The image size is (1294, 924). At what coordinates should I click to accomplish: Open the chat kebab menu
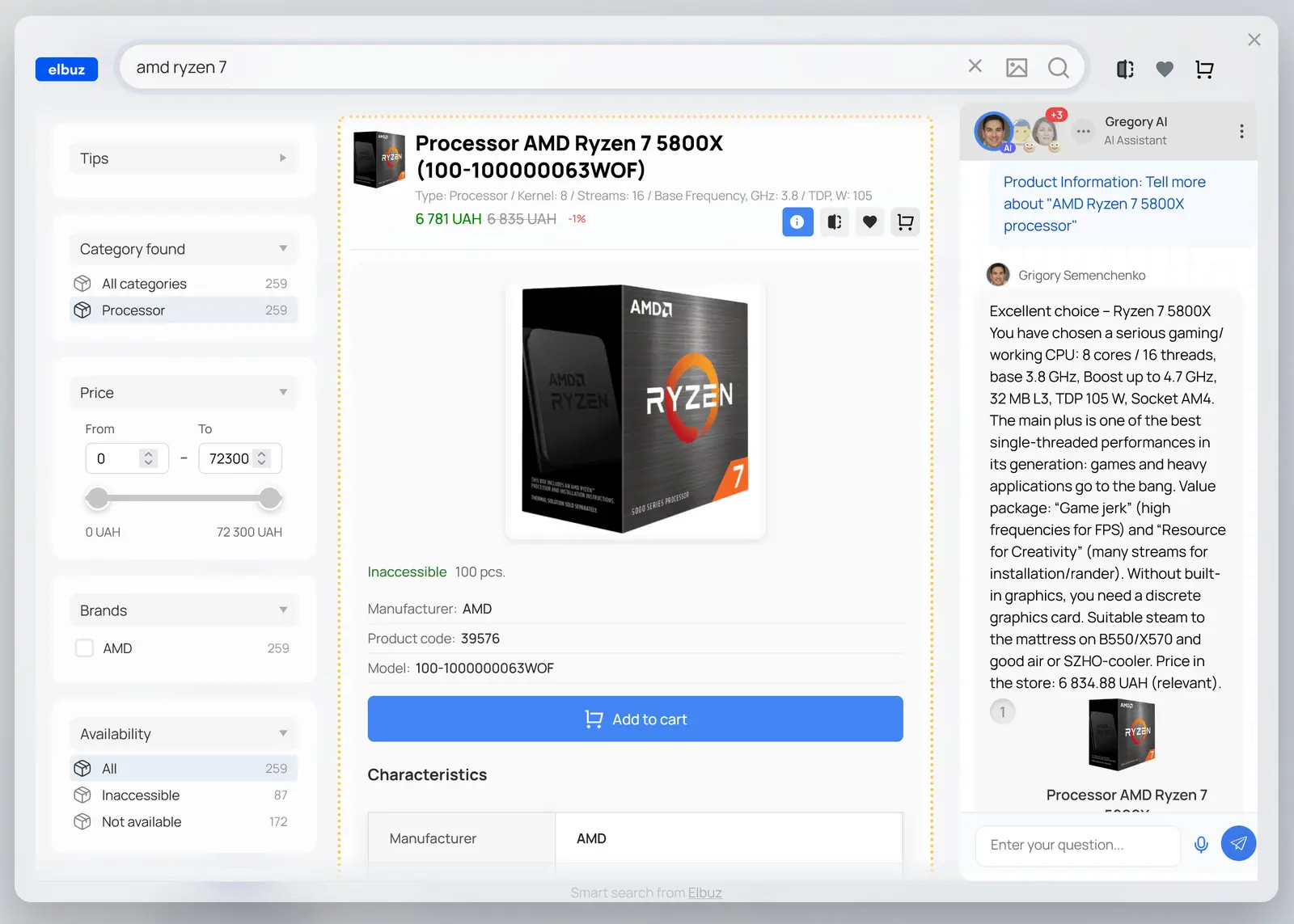tap(1241, 131)
